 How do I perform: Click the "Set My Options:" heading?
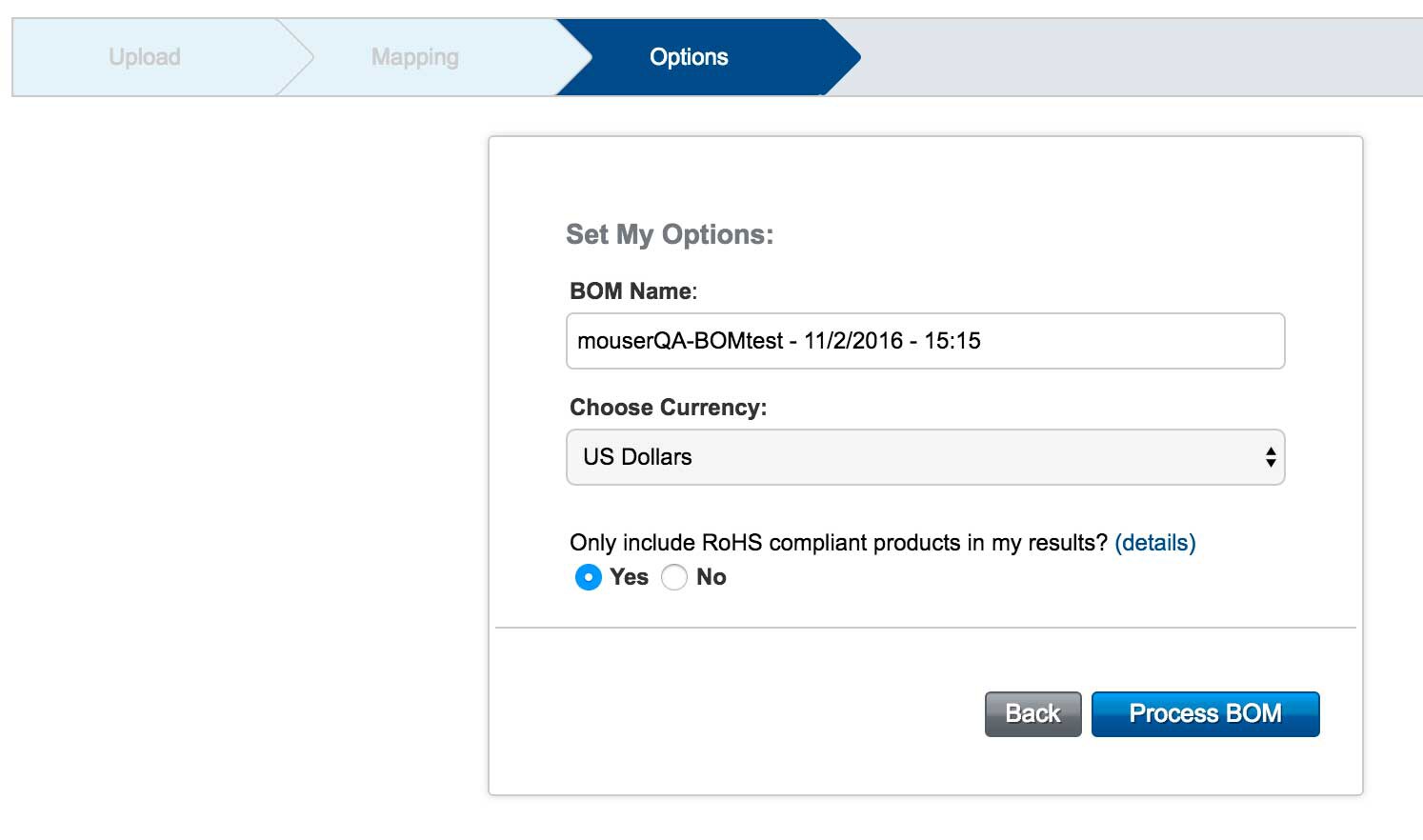tap(670, 234)
